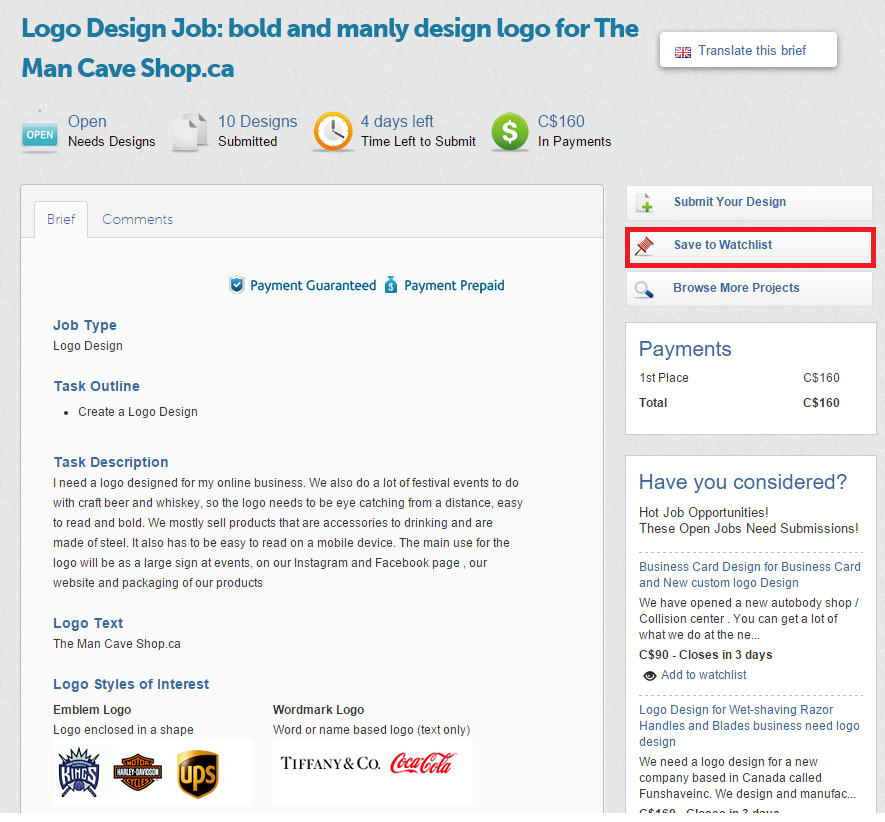Click the 'Payments' panel heading
The image size is (885, 822).
point(685,349)
